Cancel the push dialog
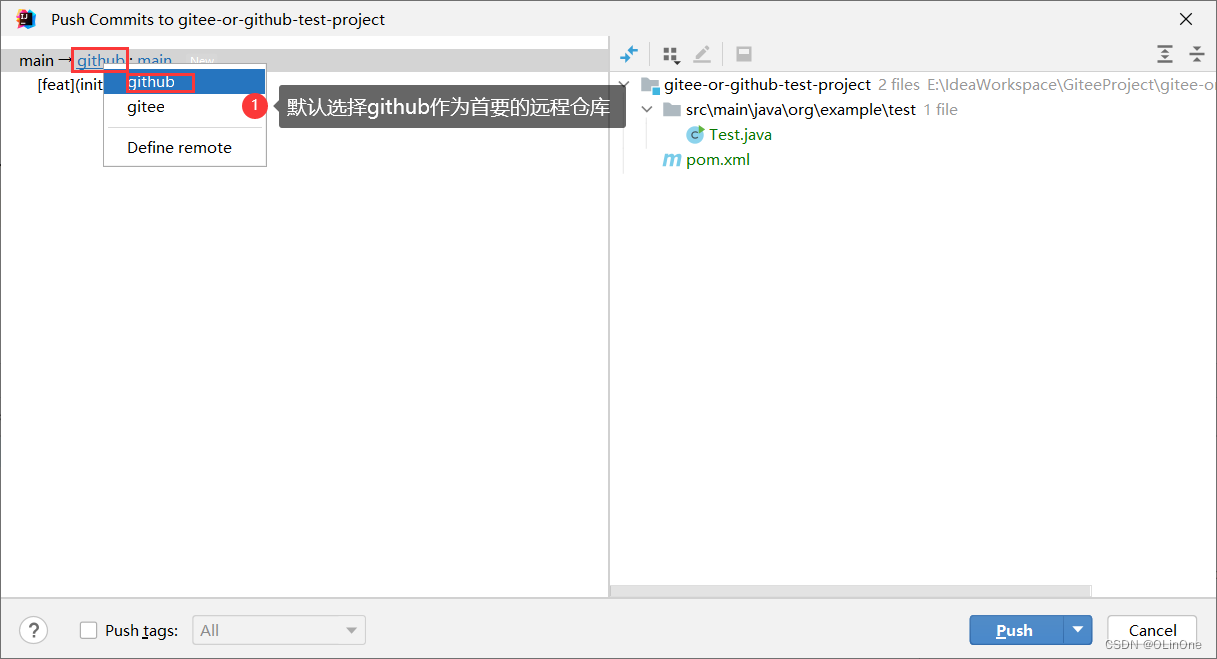Screen dimensions: 1217x659 tap(1152, 630)
